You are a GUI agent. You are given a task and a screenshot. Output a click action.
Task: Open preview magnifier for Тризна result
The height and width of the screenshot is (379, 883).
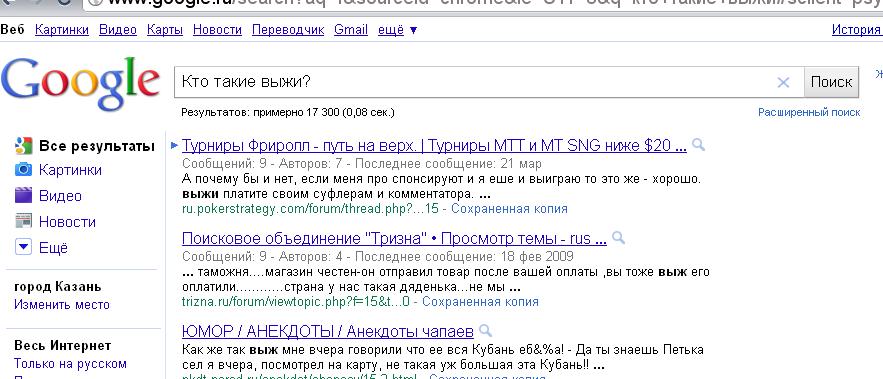point(618,238)
